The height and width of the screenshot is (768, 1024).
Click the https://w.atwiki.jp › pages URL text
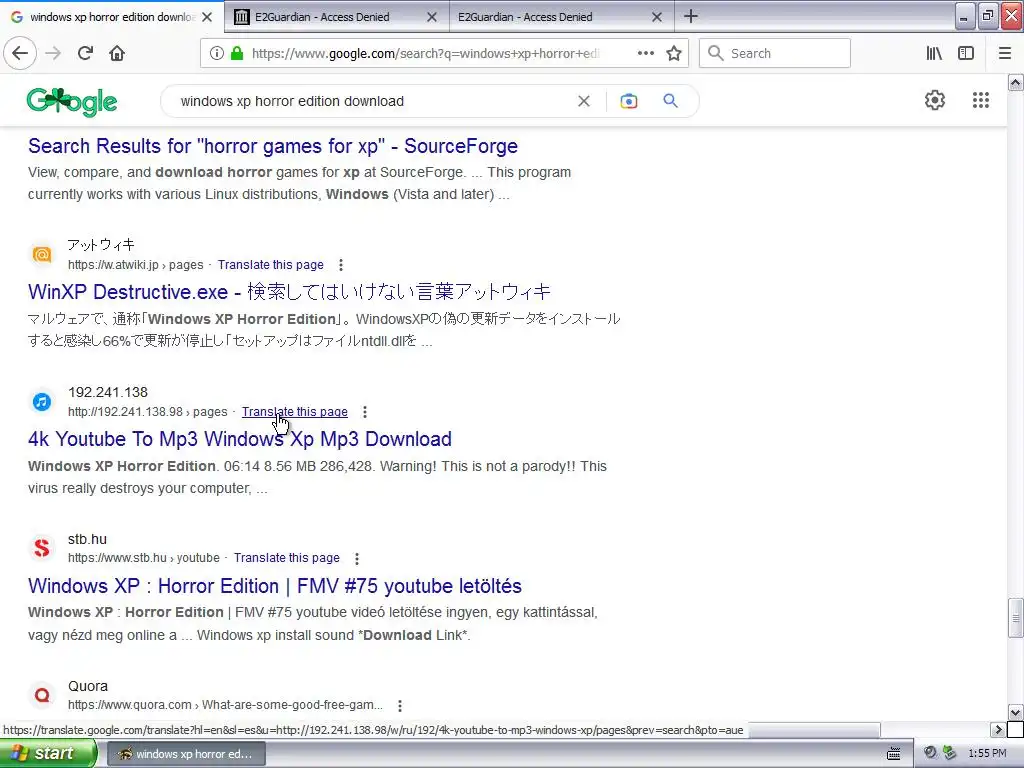[x=136, y=264]
